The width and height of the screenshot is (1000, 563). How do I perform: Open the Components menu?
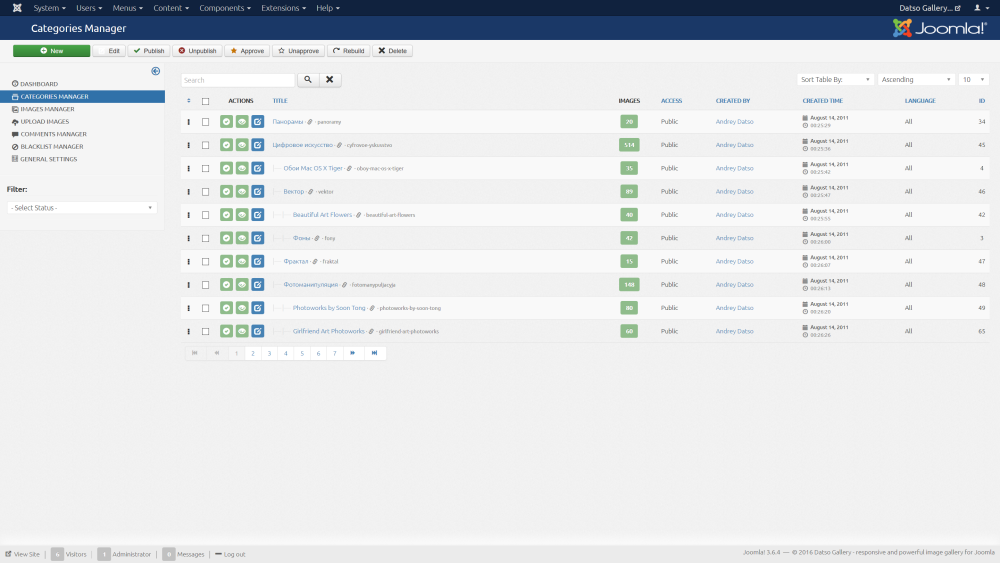pyautogui.click(x=224, y=8)
